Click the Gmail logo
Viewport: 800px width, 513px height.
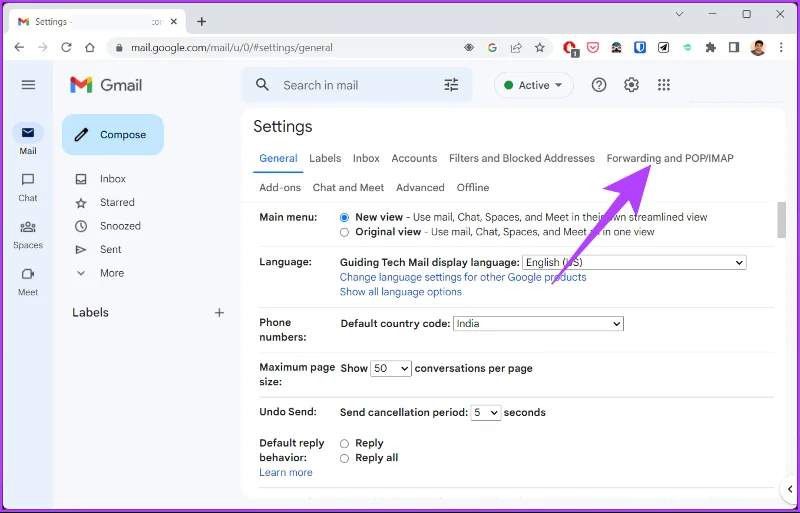(106, 85)
